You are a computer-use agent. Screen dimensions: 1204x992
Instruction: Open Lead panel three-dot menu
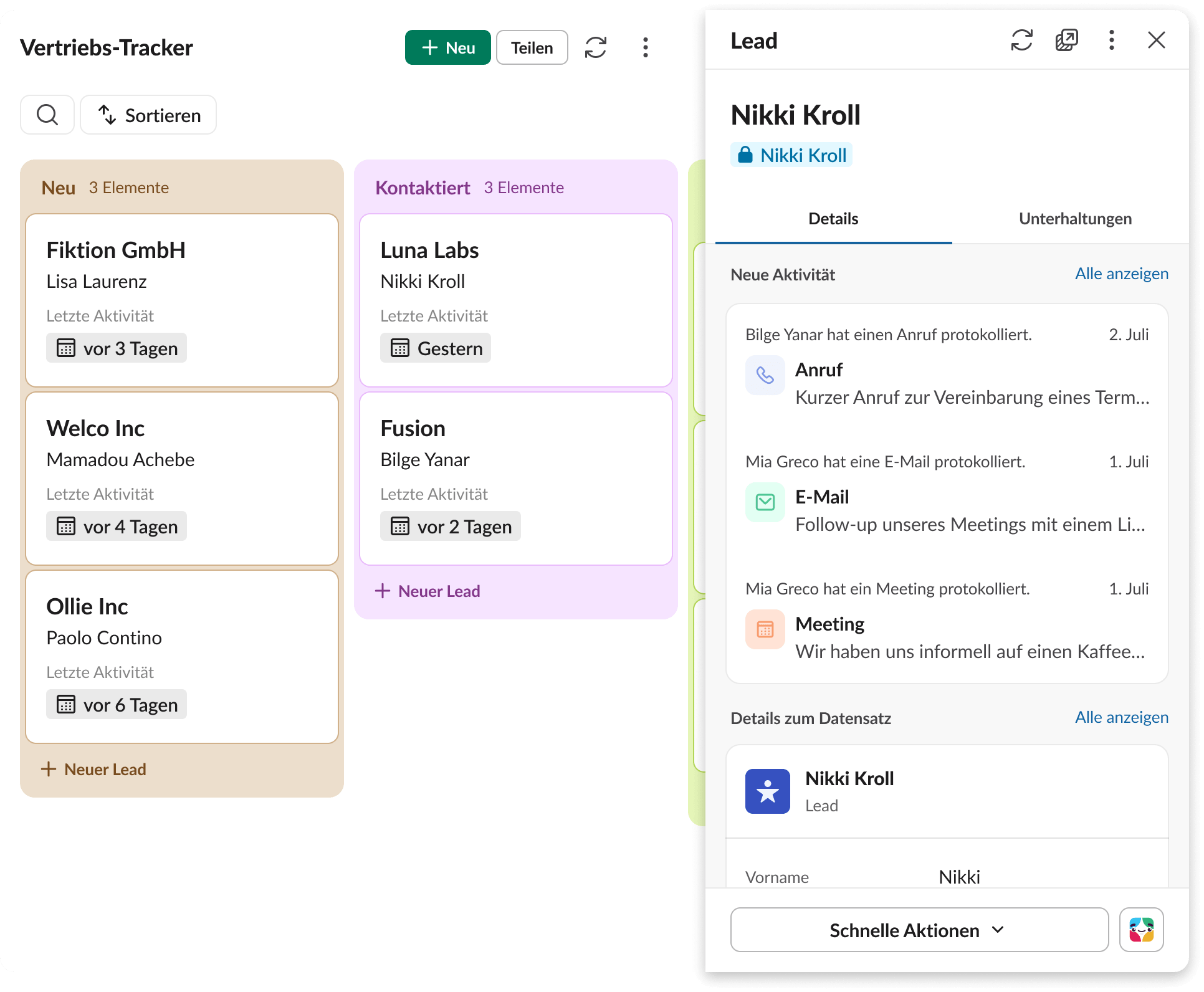point(1111,41)
